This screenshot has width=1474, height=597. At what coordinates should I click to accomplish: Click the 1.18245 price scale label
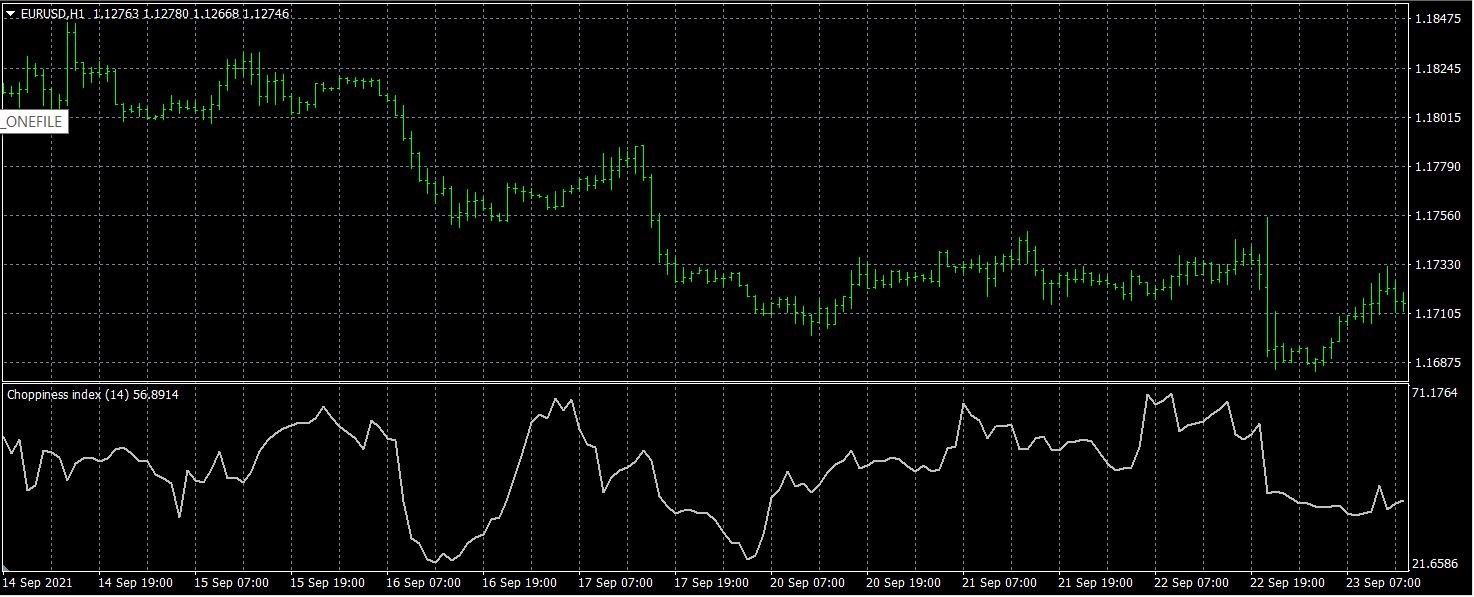[1438, 69]
